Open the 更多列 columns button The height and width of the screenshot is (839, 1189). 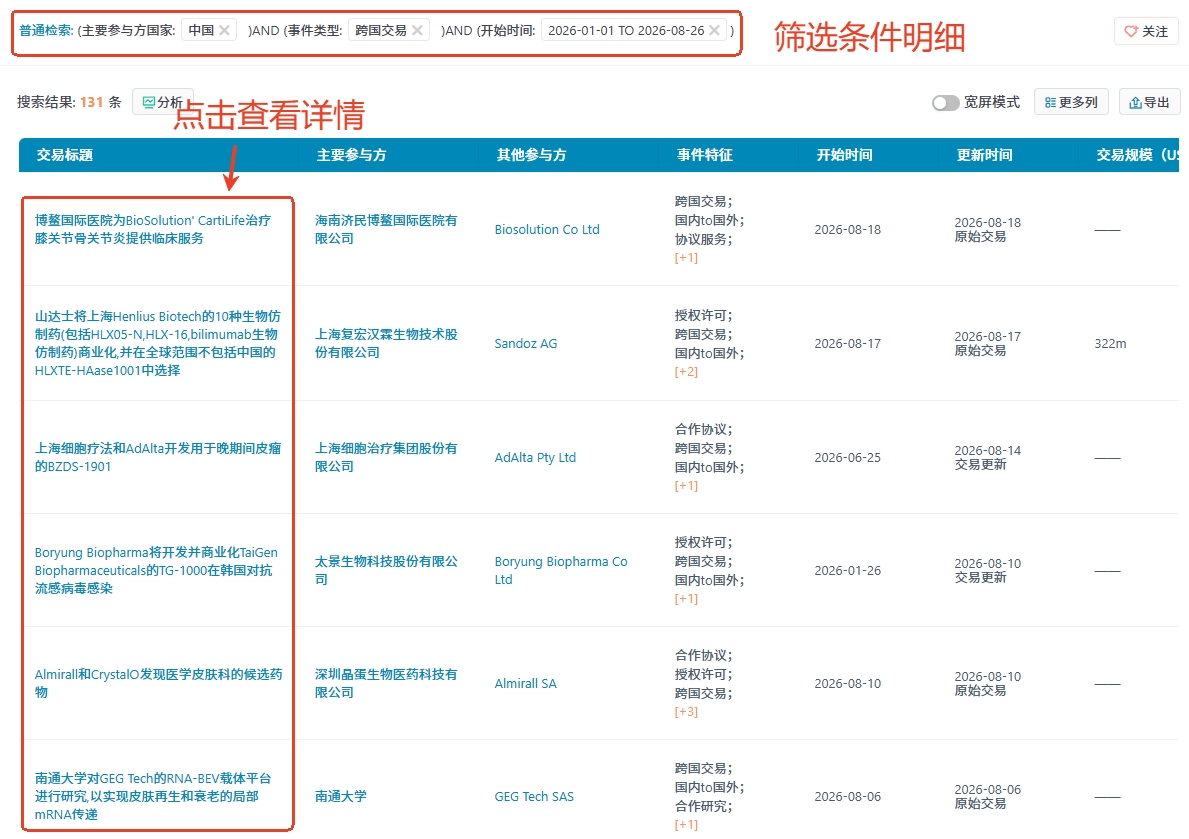[1071, 102]
